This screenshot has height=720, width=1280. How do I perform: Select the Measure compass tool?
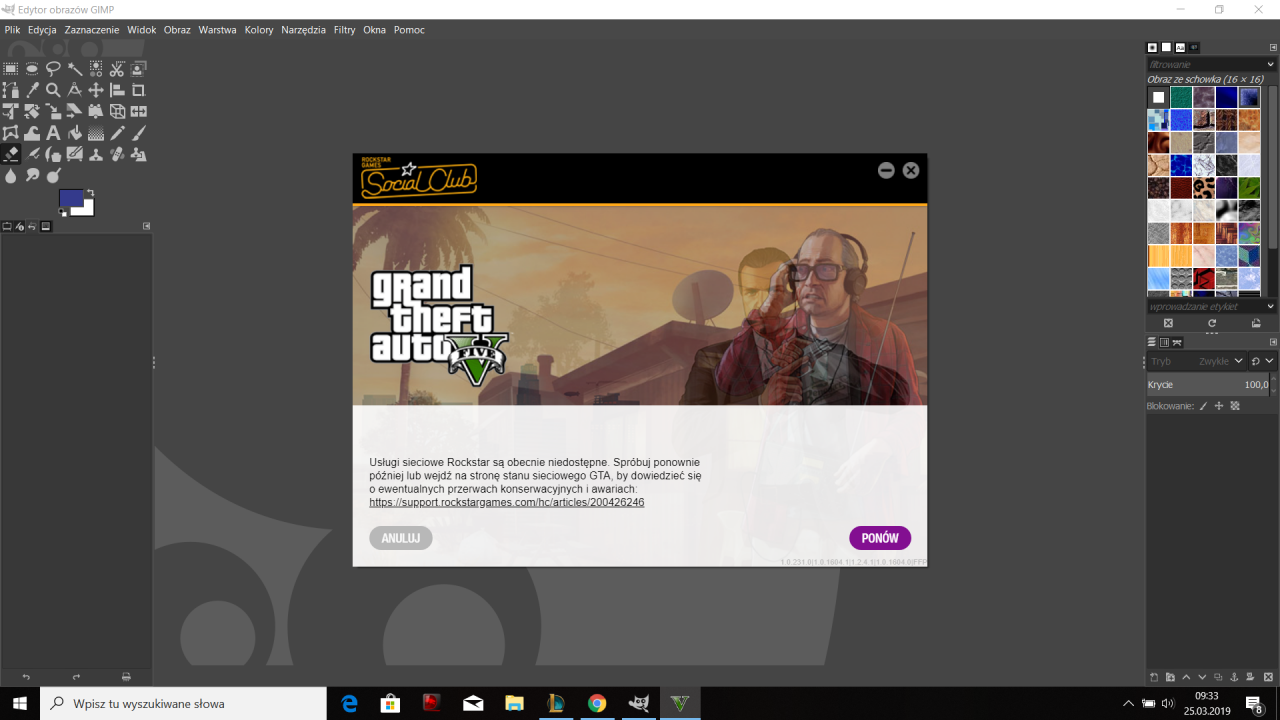pos(75,90)
